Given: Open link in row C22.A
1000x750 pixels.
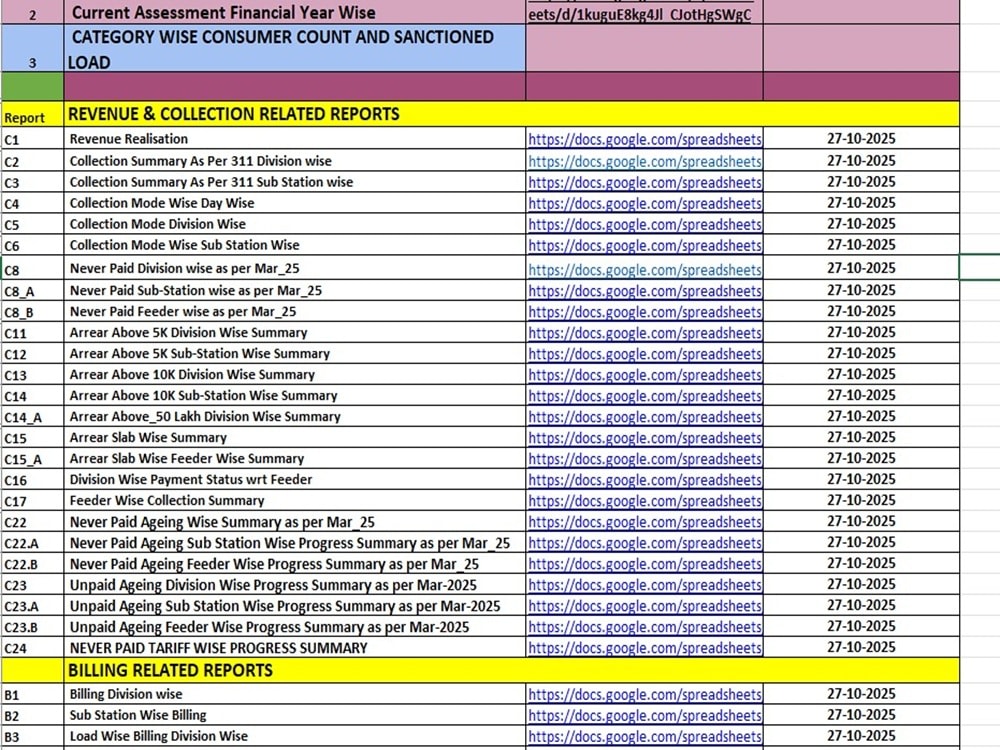Looking at the screenshot, I should pyautogui.click(x=645, y=543).
